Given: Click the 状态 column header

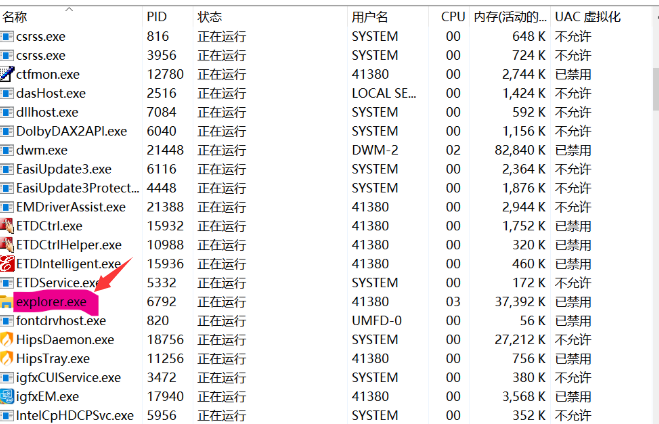Looking at the screenshot, I should pyautogui.click(x=210, y=17).
